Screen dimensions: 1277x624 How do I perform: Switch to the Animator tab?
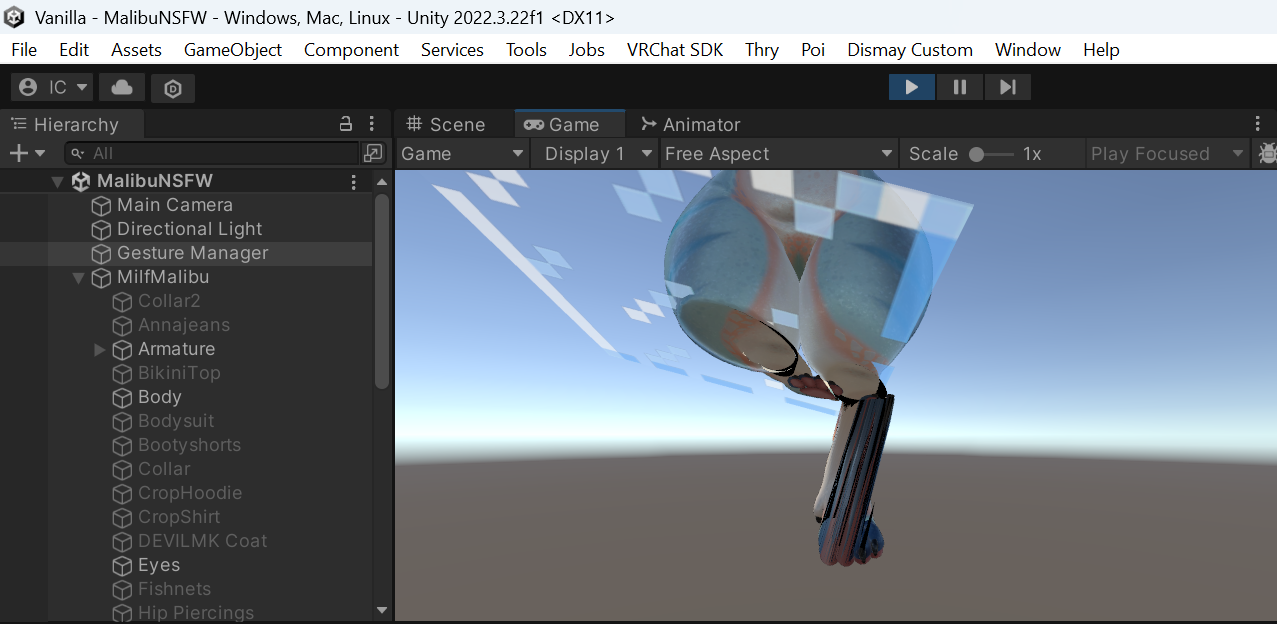point(691,124)
